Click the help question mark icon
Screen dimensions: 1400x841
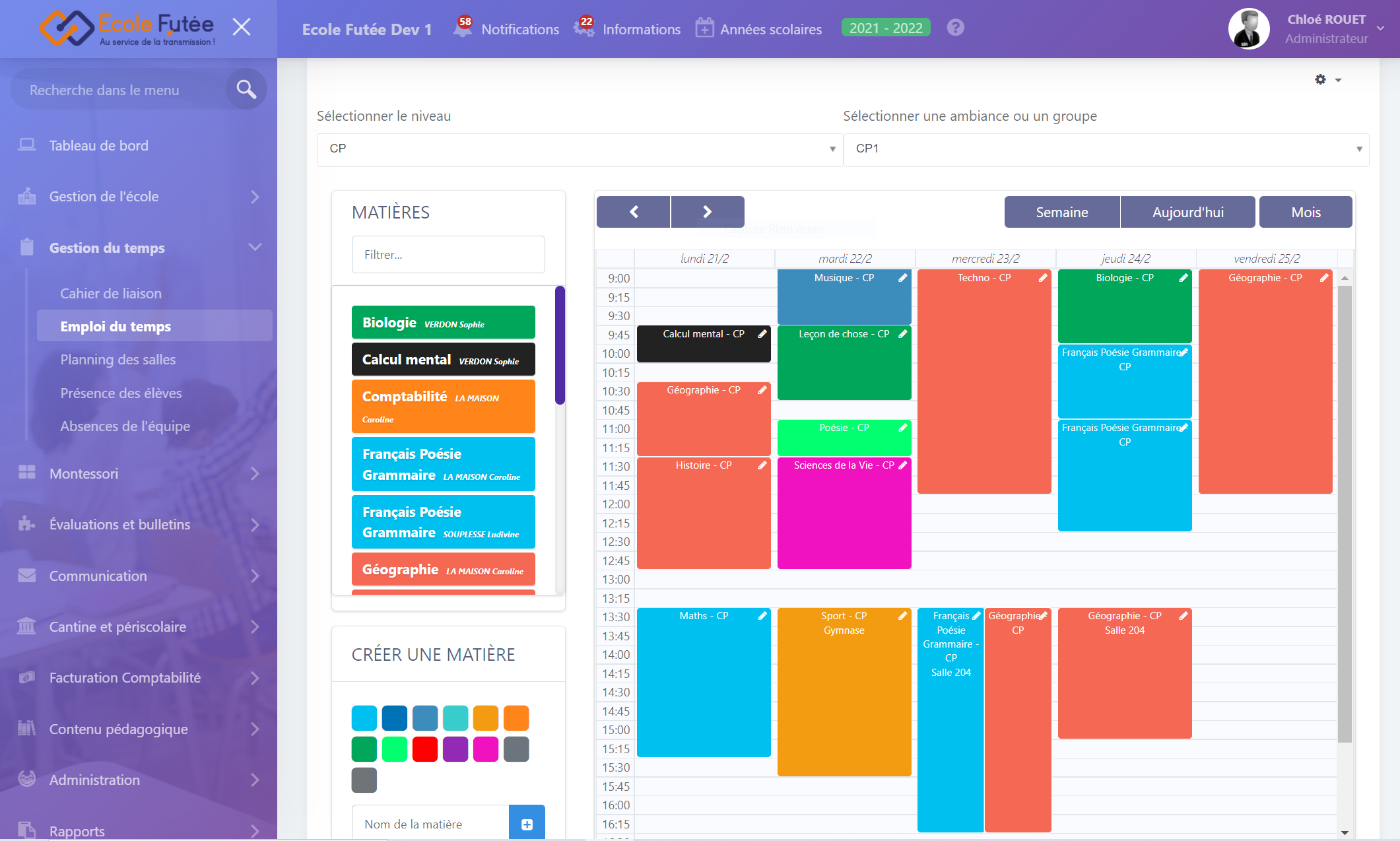(x=955, y=28)
